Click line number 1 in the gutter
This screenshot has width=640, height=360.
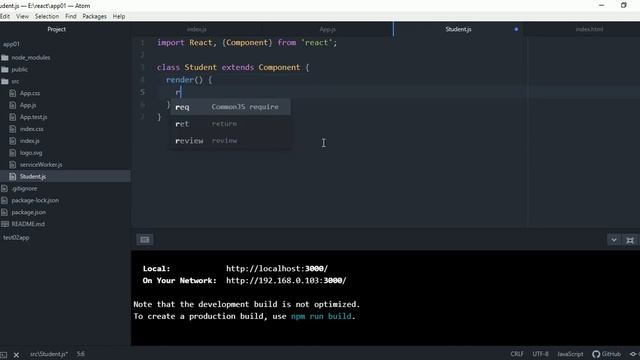point(142,43)
